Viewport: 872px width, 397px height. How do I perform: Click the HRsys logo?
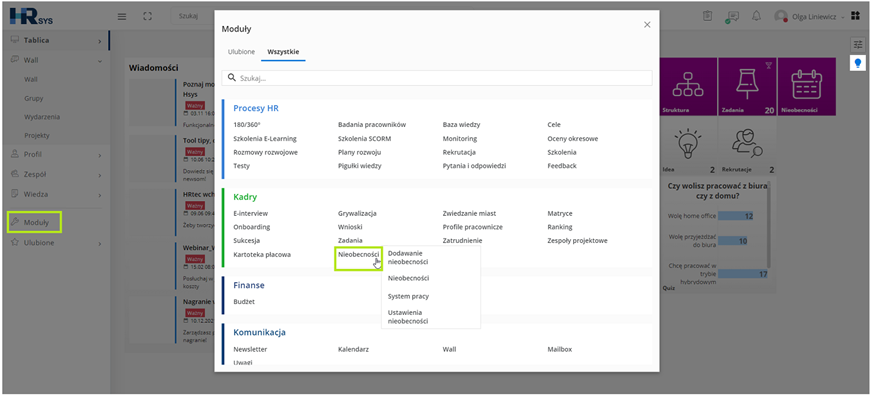tap(31, 16)
